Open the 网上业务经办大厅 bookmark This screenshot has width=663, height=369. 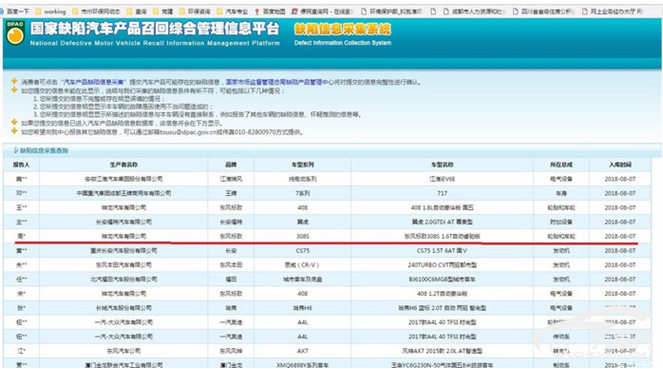point(613,11)
